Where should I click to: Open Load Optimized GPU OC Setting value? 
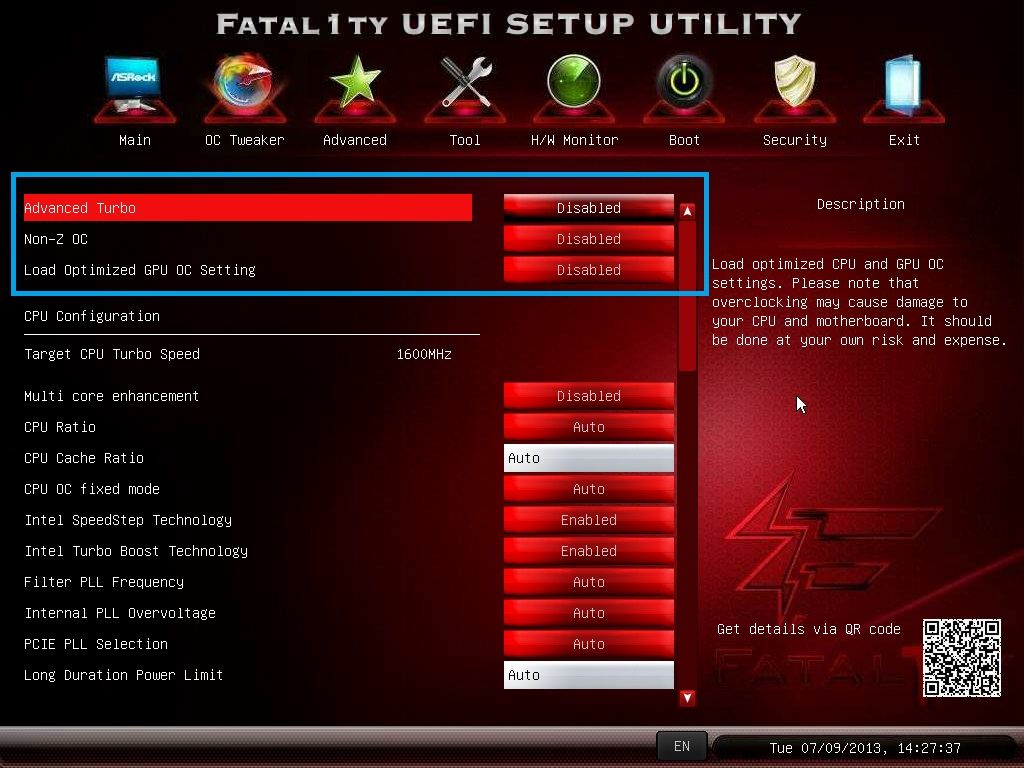[x=588, y=270]
